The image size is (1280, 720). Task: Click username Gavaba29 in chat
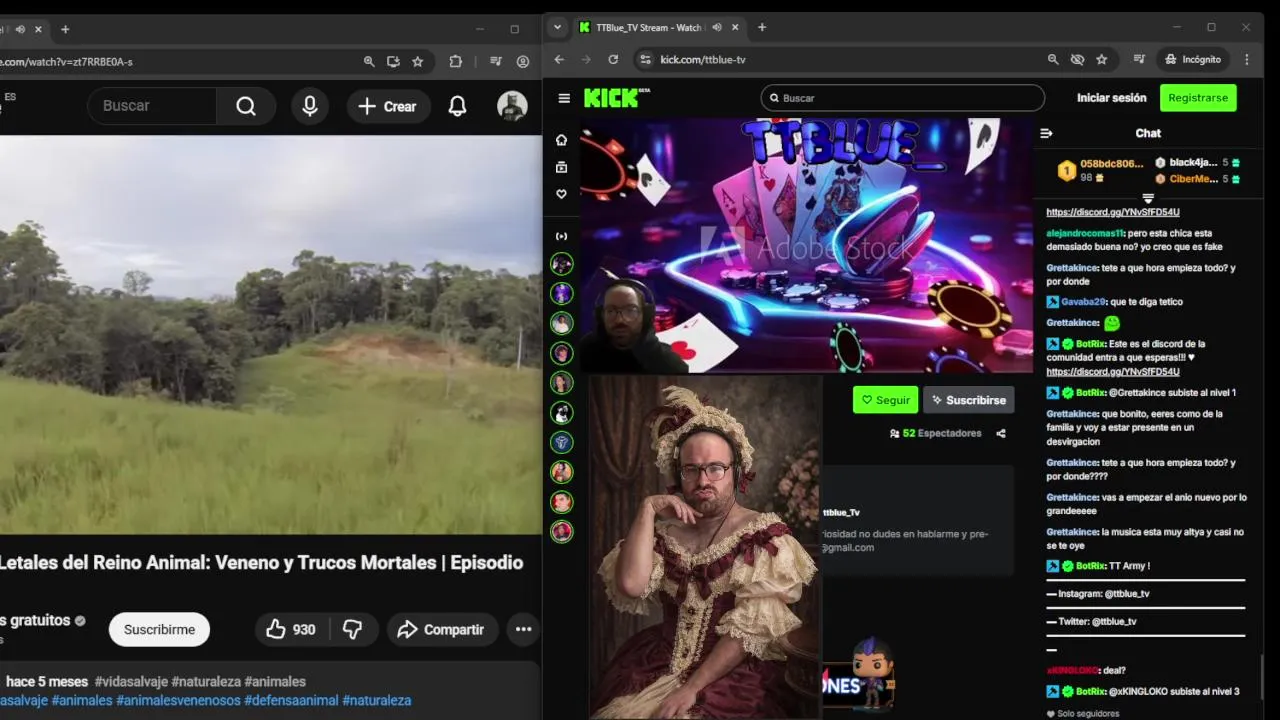click(1083, 302)
